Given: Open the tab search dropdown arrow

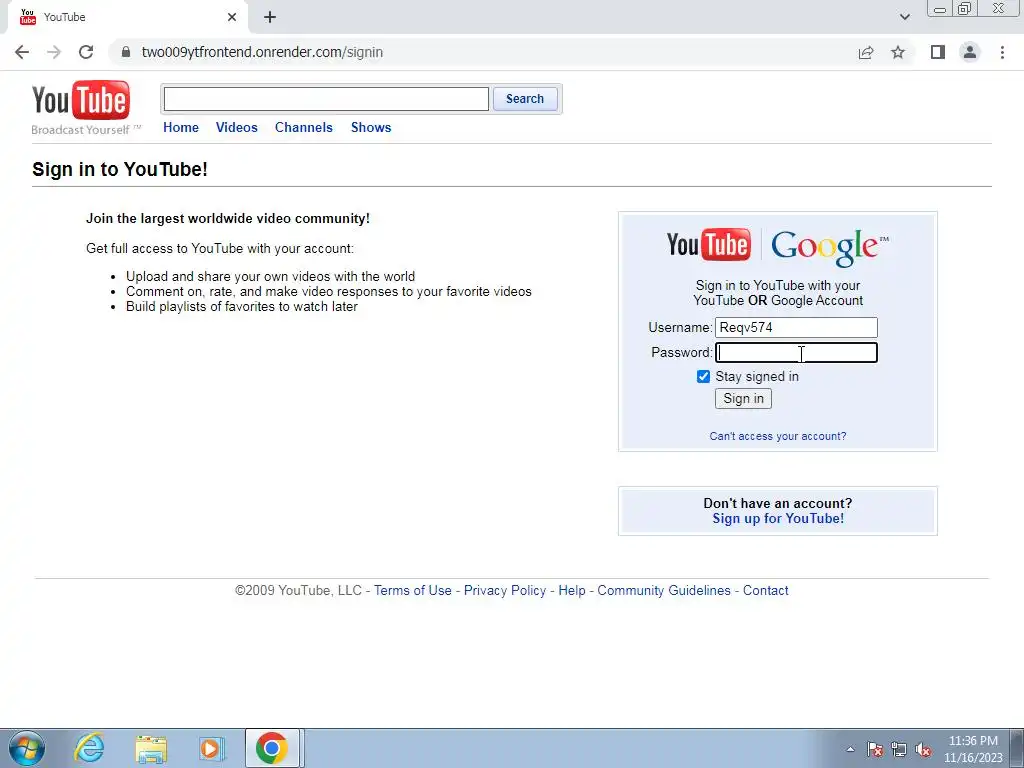Looking at the screenshot, I should 904,17.
